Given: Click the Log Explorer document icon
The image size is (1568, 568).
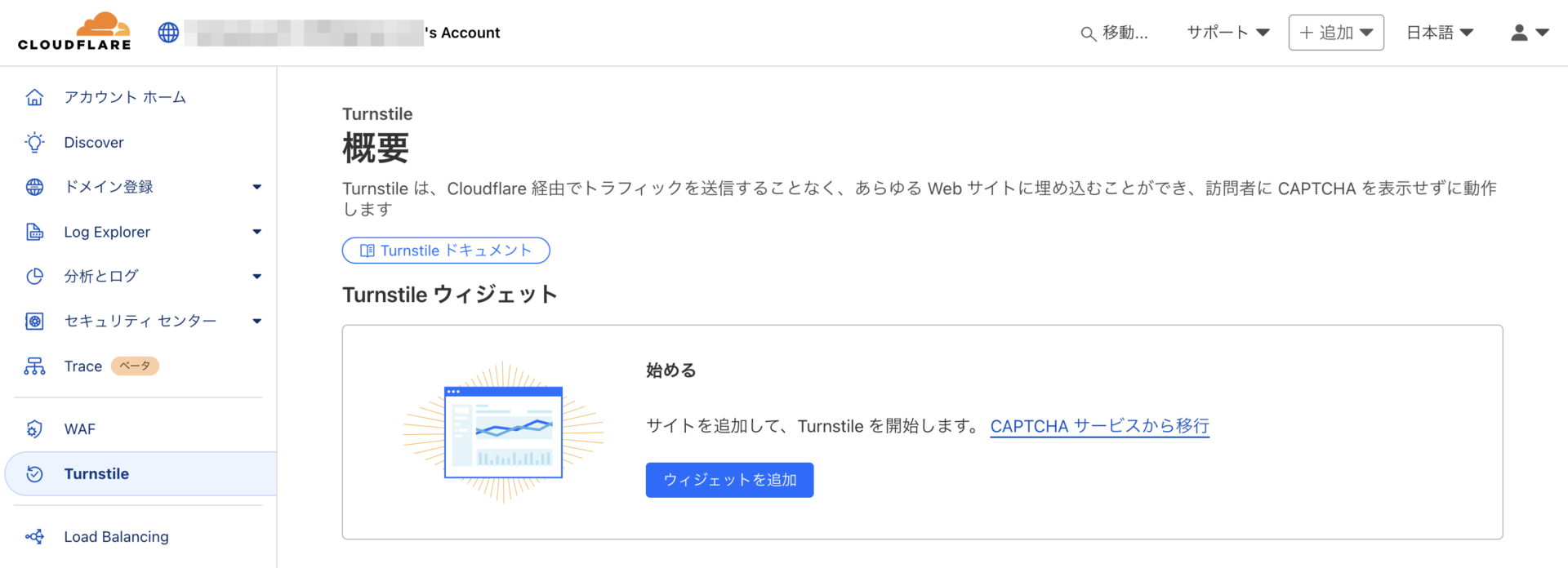Looking at the screenshot, I should click(x=34, y=232).
